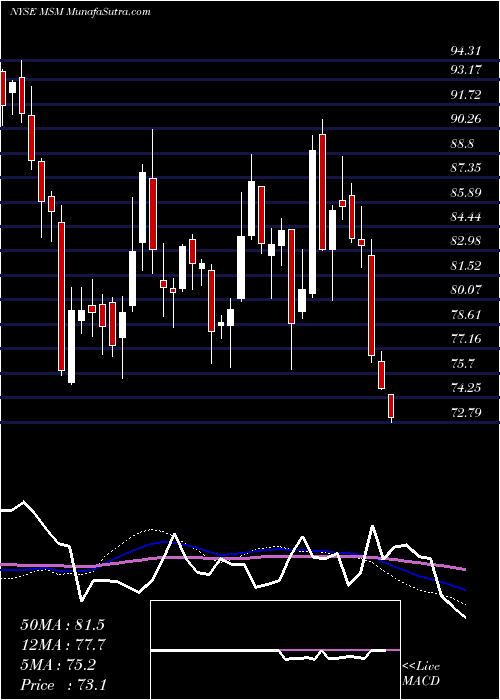
Task: Click the 75.7 price axis label
Action: pos(463,363)
